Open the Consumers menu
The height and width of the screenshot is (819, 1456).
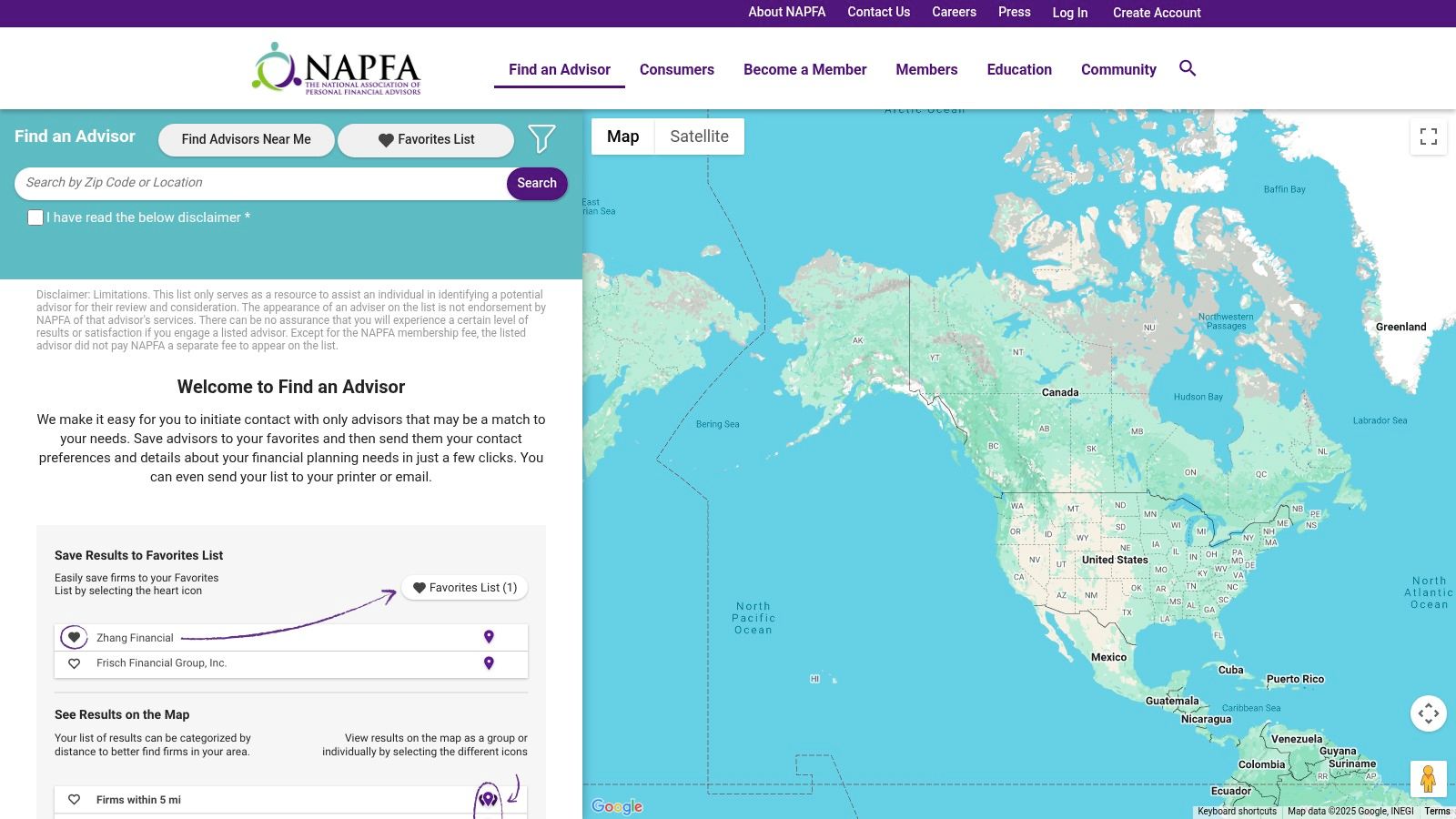pos(677,69)
